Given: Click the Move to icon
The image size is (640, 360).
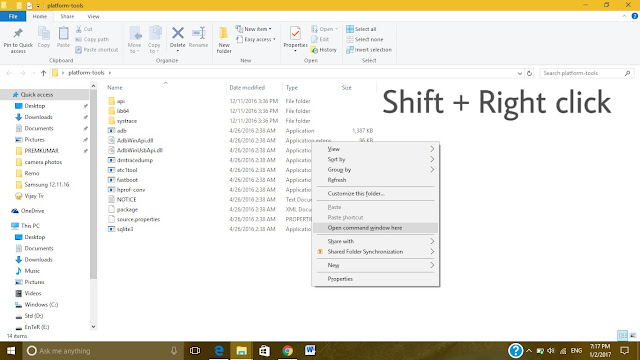Looking at the screenshot, I should (x=135, y=33).
